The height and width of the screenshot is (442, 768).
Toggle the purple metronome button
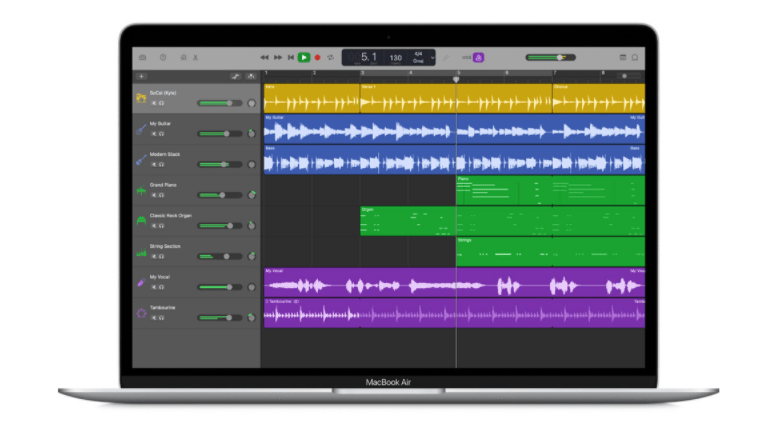click(x=479, y=58)
